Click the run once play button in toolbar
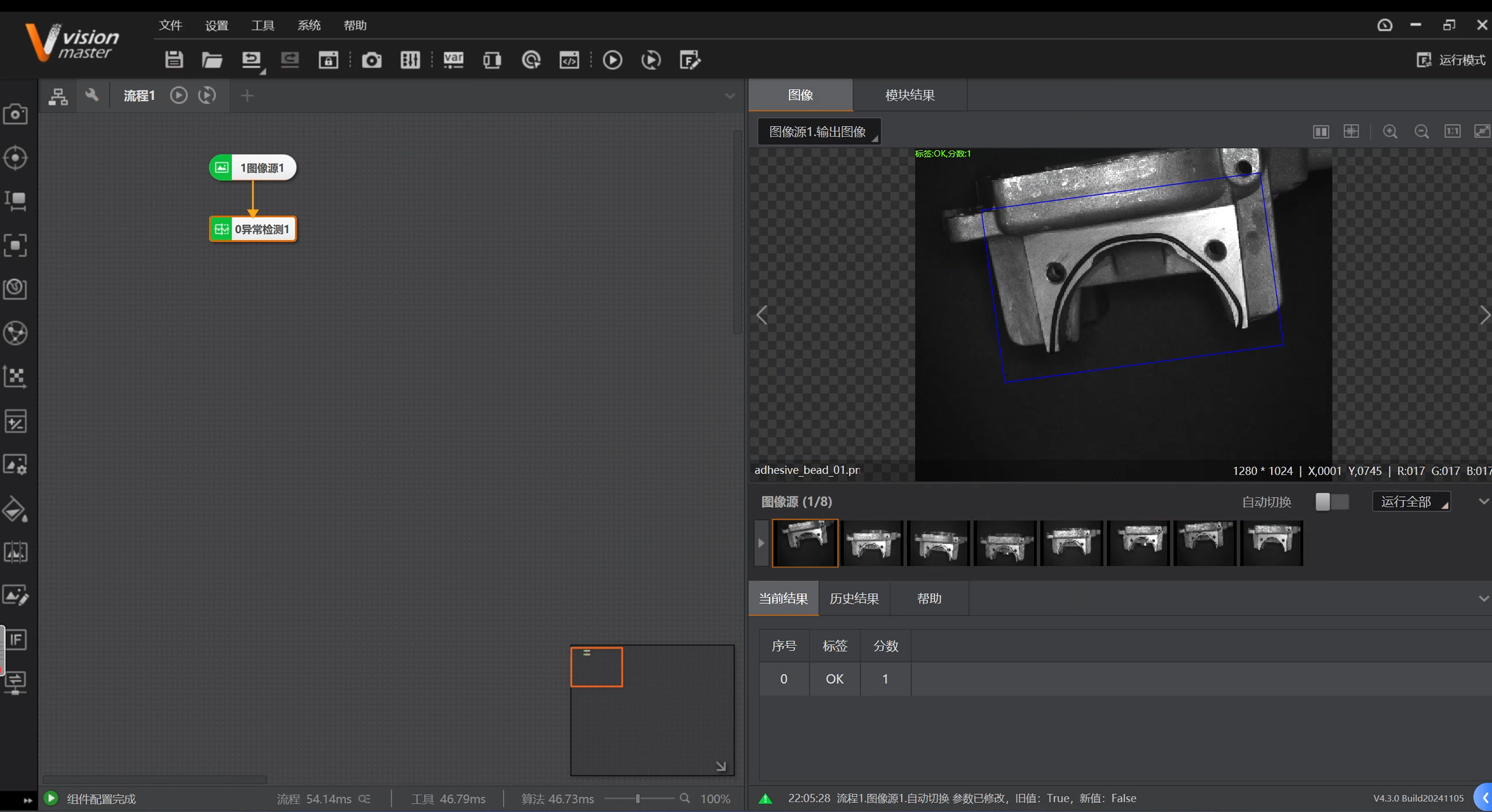The height and width of the screenshot is (812, 1492). coord(612,59)
